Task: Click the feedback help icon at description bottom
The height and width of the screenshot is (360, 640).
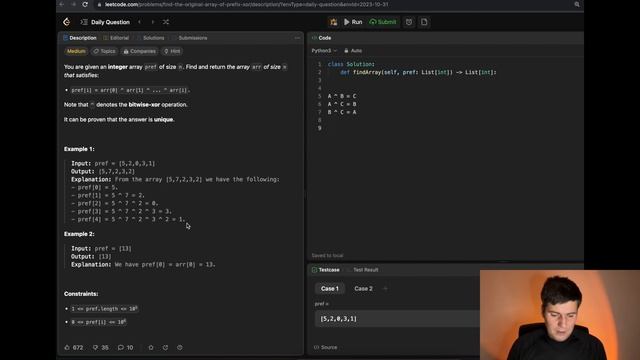Action: (180, 348)
